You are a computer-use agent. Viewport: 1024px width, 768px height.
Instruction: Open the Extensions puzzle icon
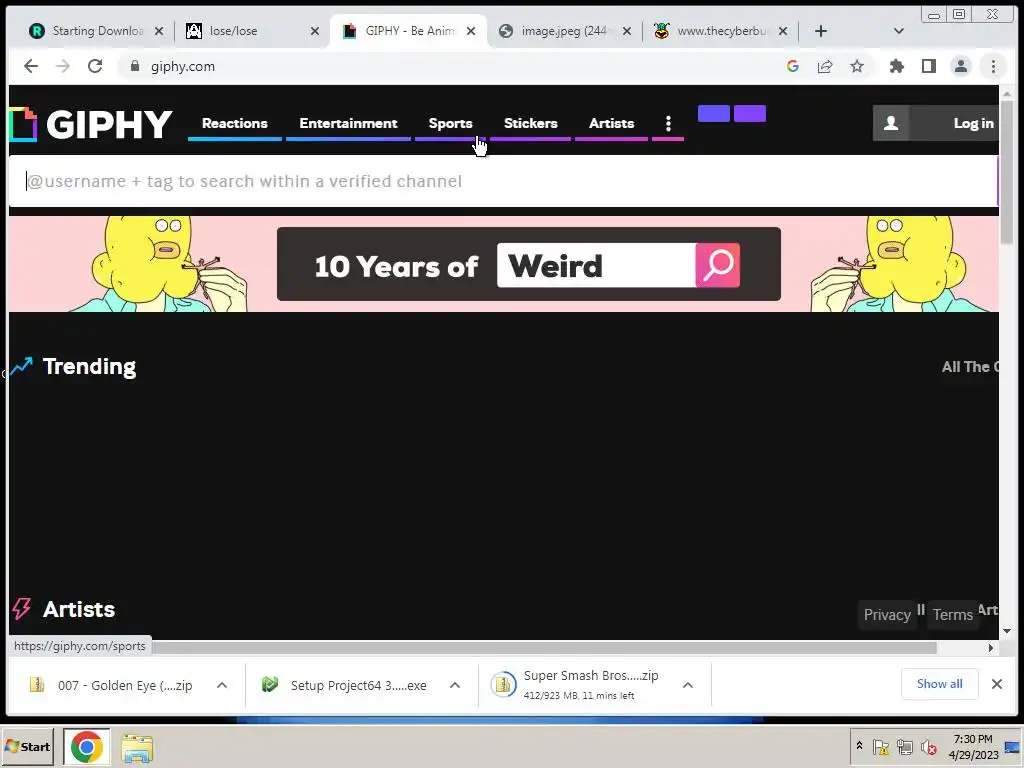click(x=897, y=66)
